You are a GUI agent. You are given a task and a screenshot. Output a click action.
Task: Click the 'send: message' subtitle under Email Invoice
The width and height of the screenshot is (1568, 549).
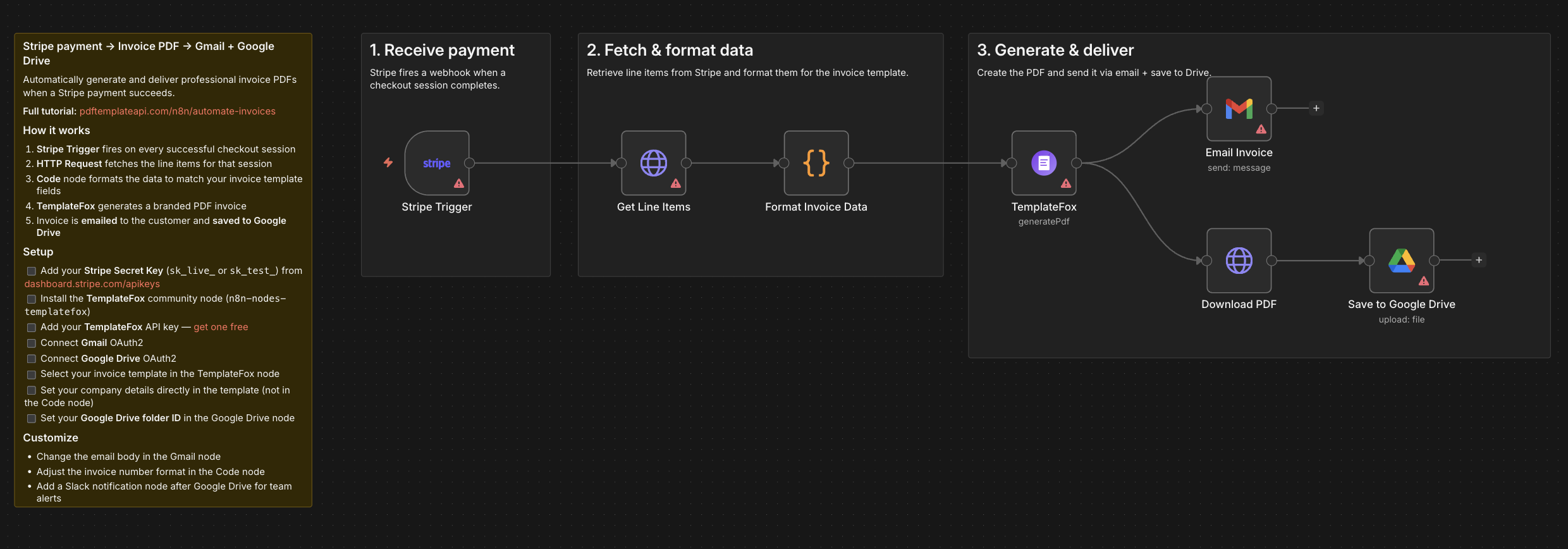1239,168
